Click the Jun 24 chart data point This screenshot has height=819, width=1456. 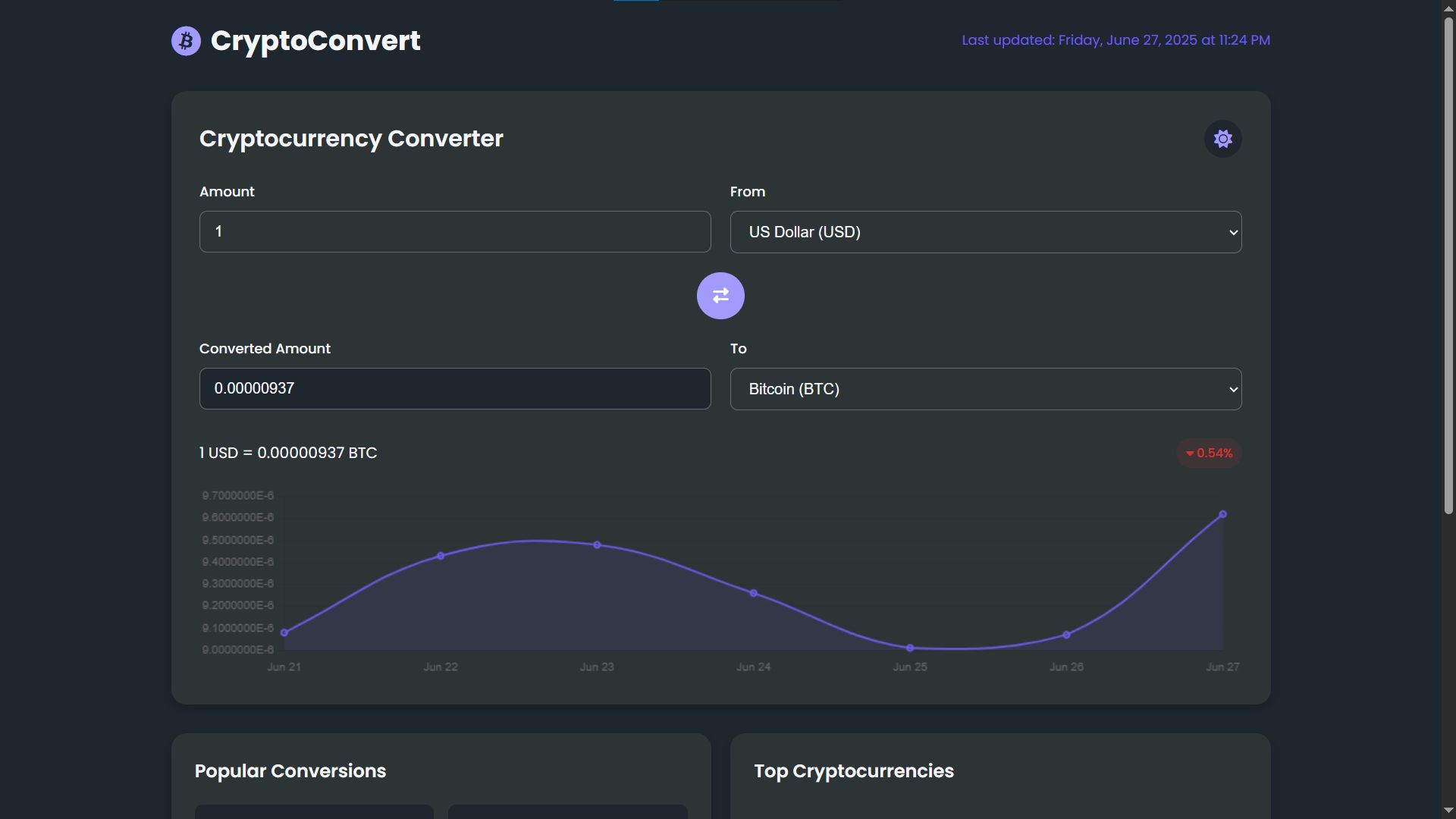pos(753,593)
